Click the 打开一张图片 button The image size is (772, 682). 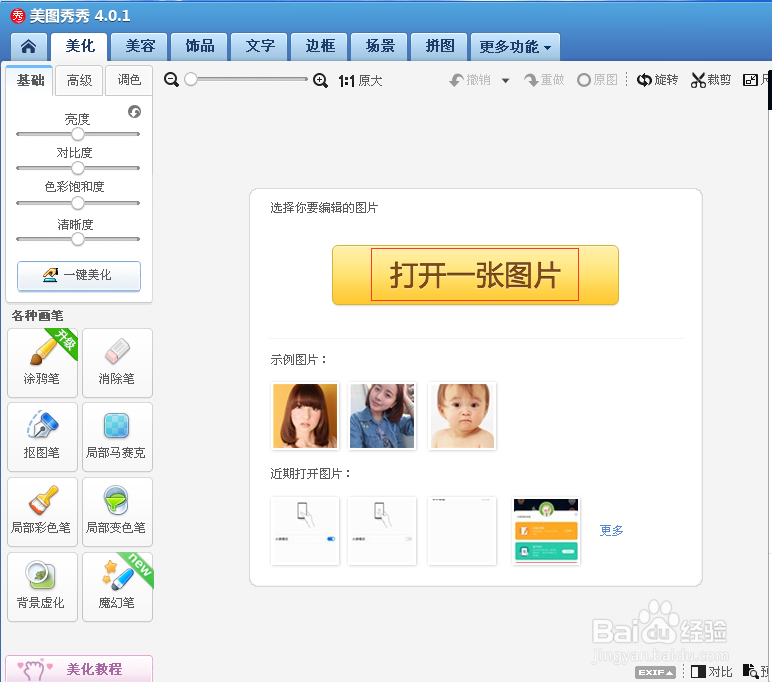475,275
